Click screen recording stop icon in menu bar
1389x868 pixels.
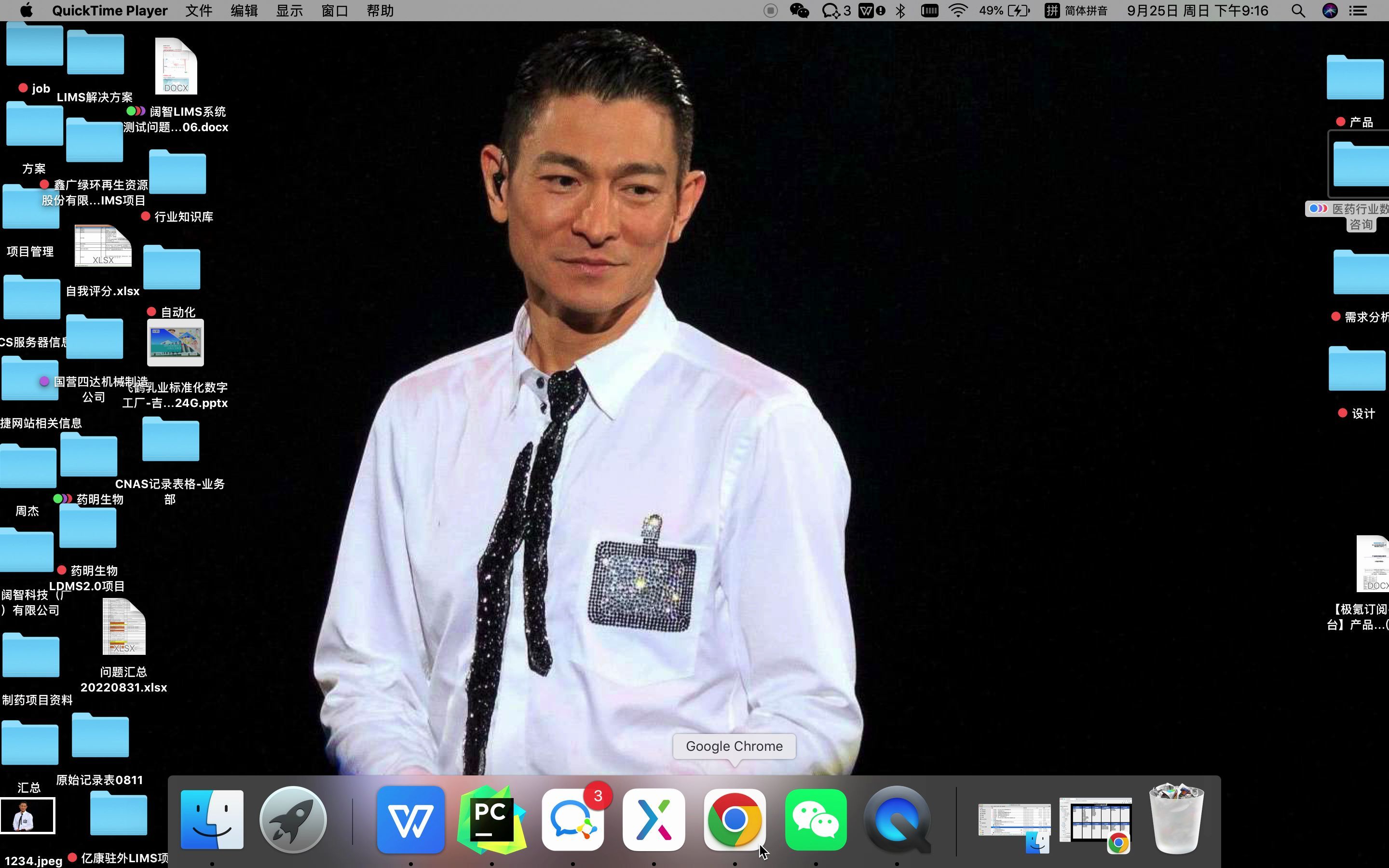(771, 10)
